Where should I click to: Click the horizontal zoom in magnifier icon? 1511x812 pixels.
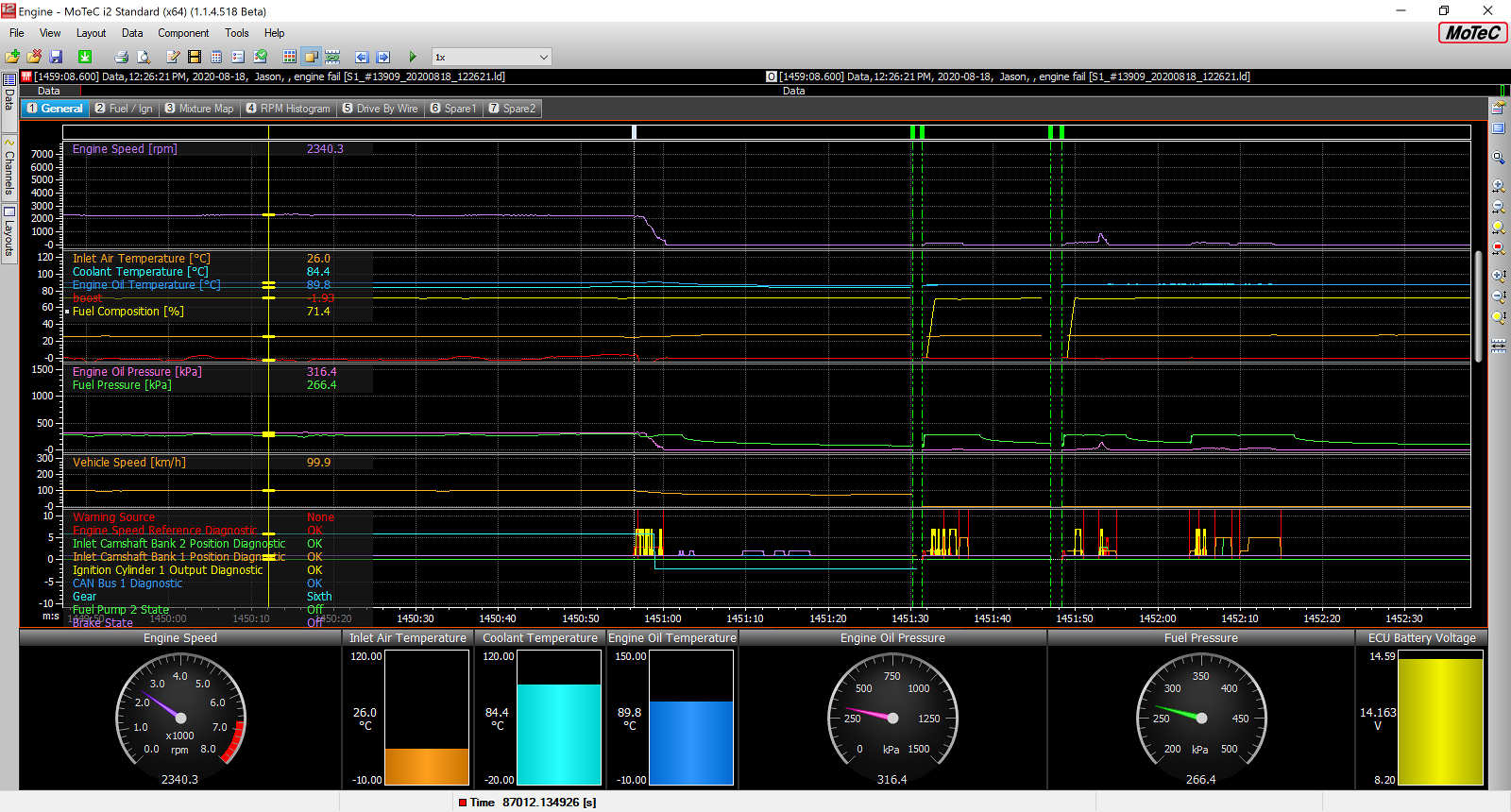pos(1498,186)
